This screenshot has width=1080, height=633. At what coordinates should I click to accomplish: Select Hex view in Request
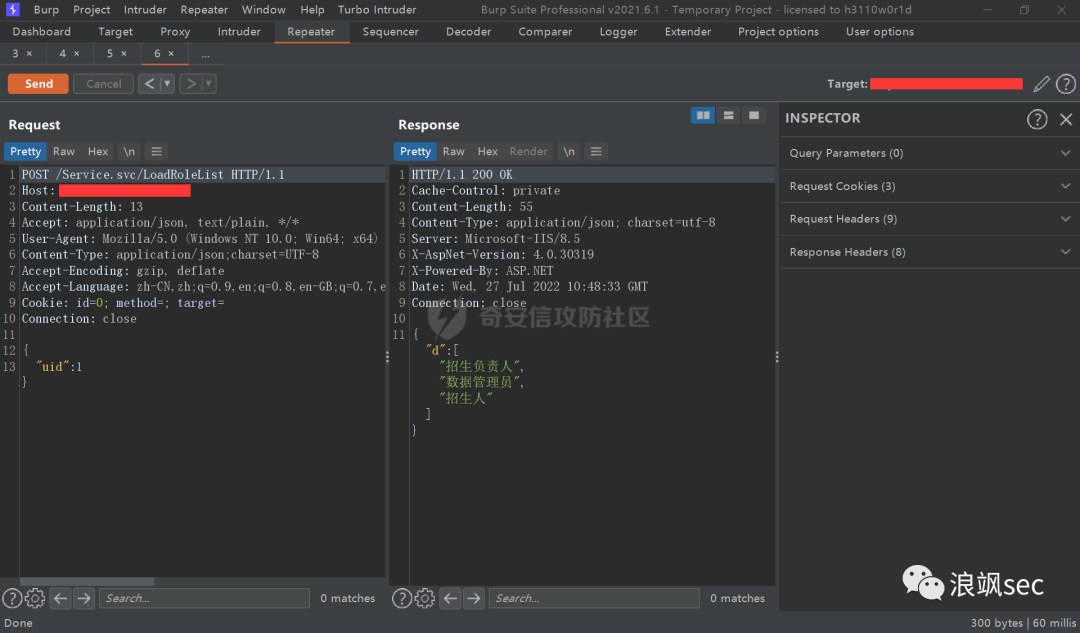coord(97,152)
